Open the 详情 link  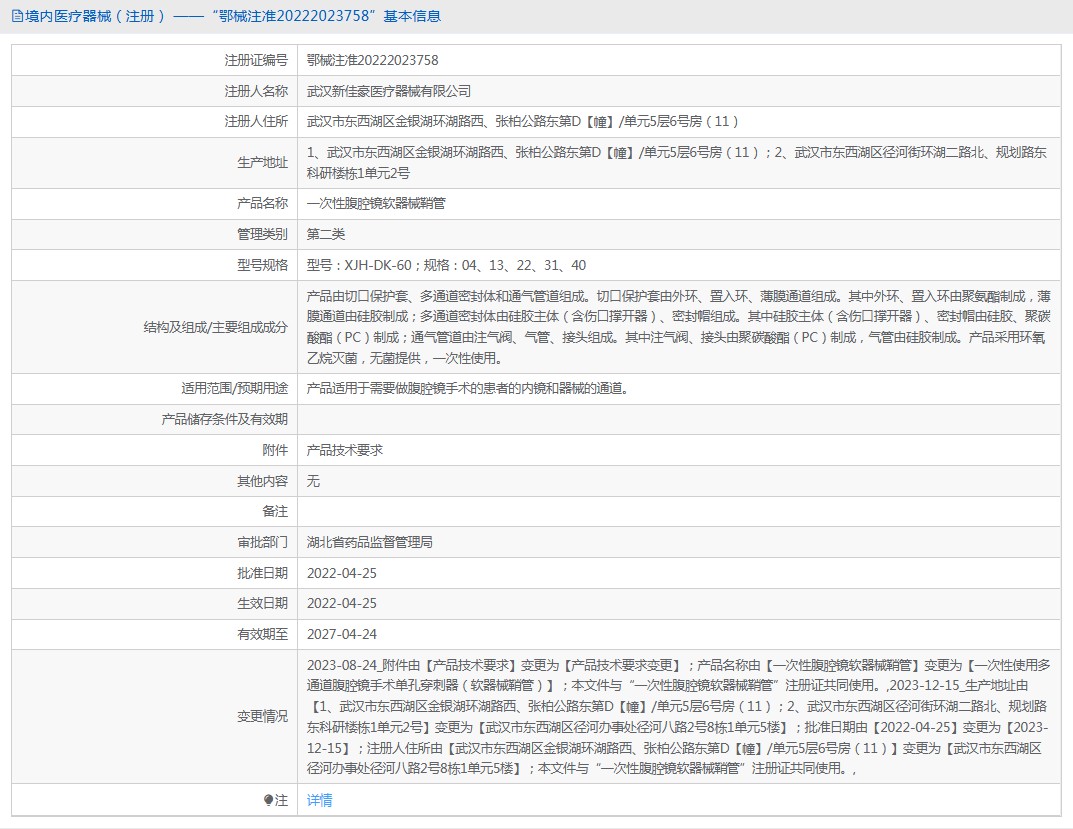click(x=319, y=800)
